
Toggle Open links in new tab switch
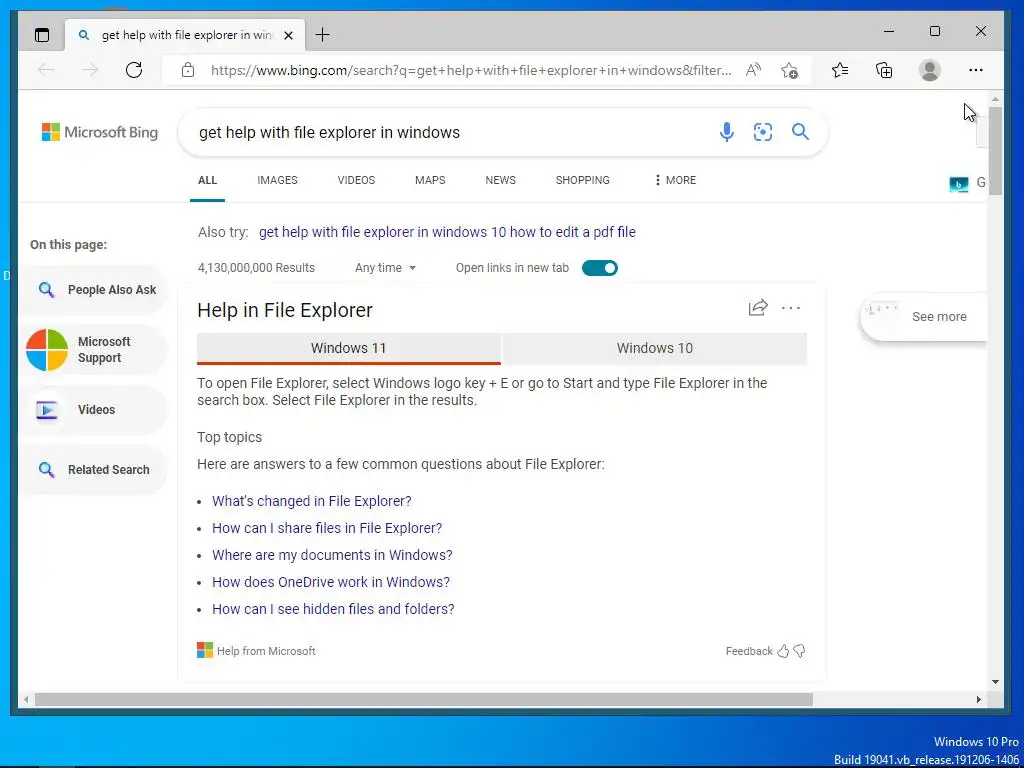point(600,268)
